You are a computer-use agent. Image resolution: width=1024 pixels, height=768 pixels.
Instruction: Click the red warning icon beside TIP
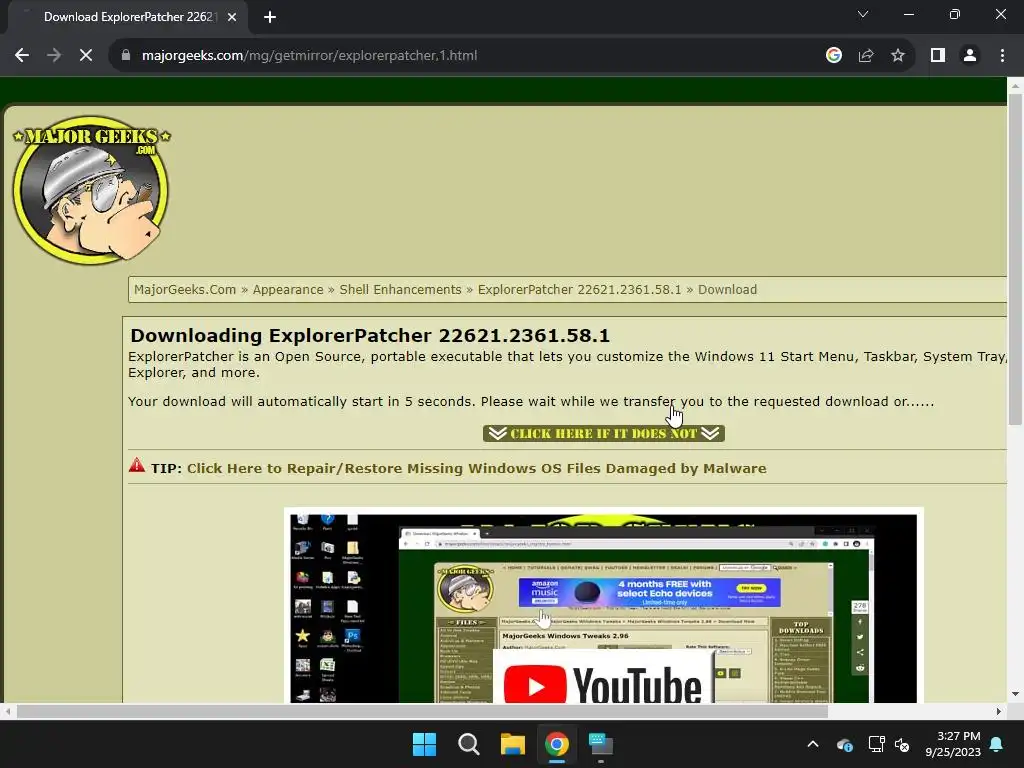click(137, 466)
